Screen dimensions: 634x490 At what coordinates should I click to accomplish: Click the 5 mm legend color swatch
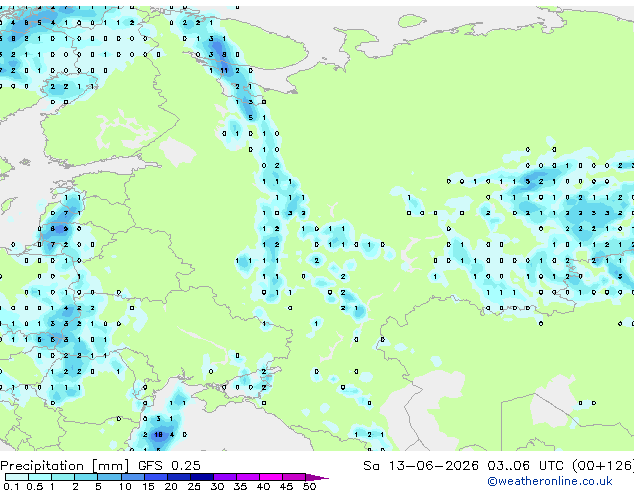coord(109,477)
